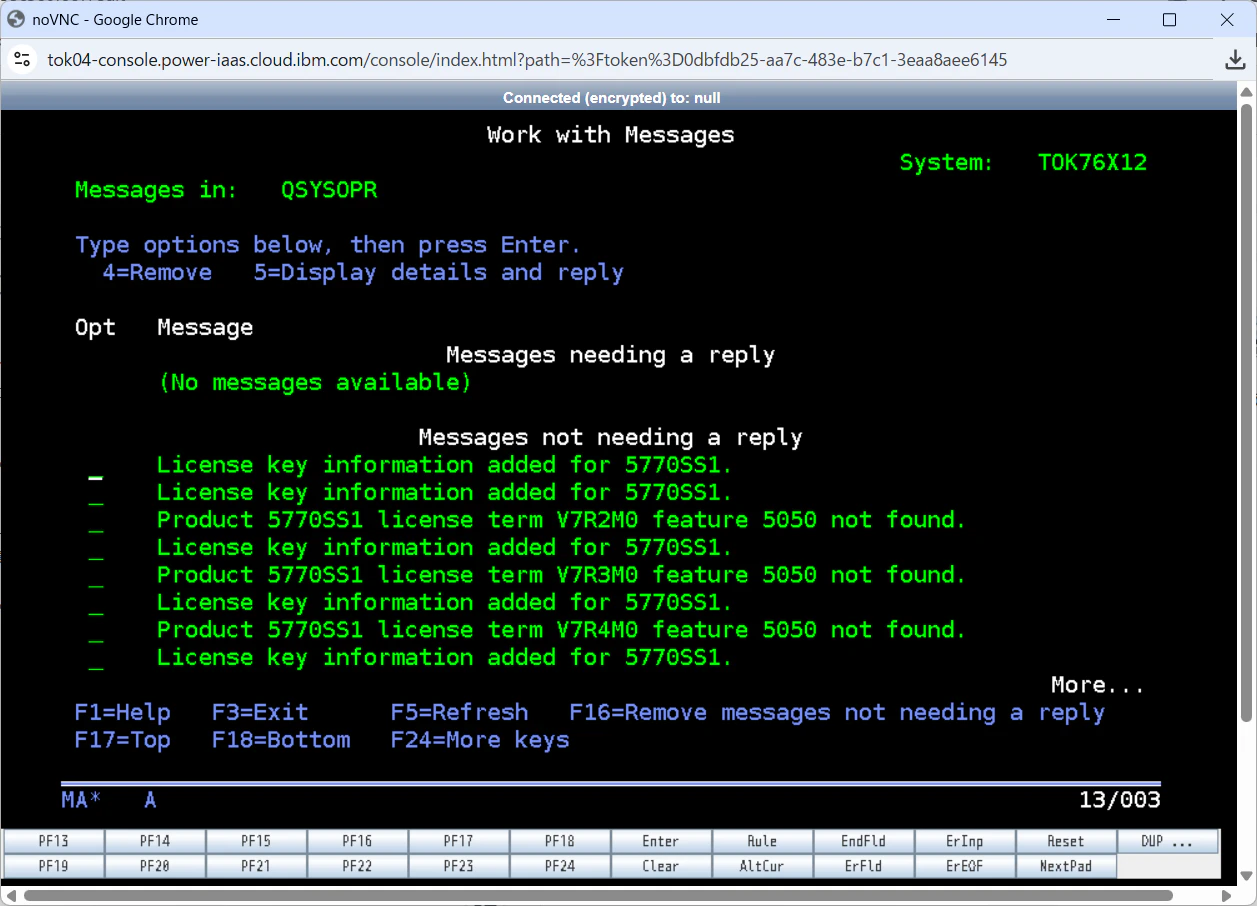Click the download icon beside address bar
This screenshot has height=906, width=1257.
point(1235,60)
